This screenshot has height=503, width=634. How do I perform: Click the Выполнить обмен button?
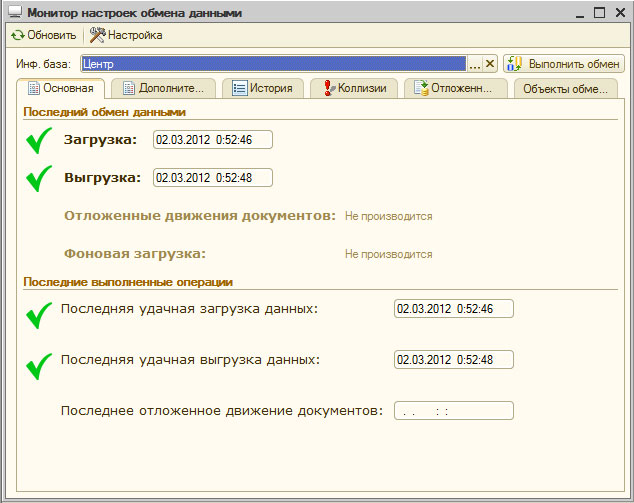(x=564, y=63)
